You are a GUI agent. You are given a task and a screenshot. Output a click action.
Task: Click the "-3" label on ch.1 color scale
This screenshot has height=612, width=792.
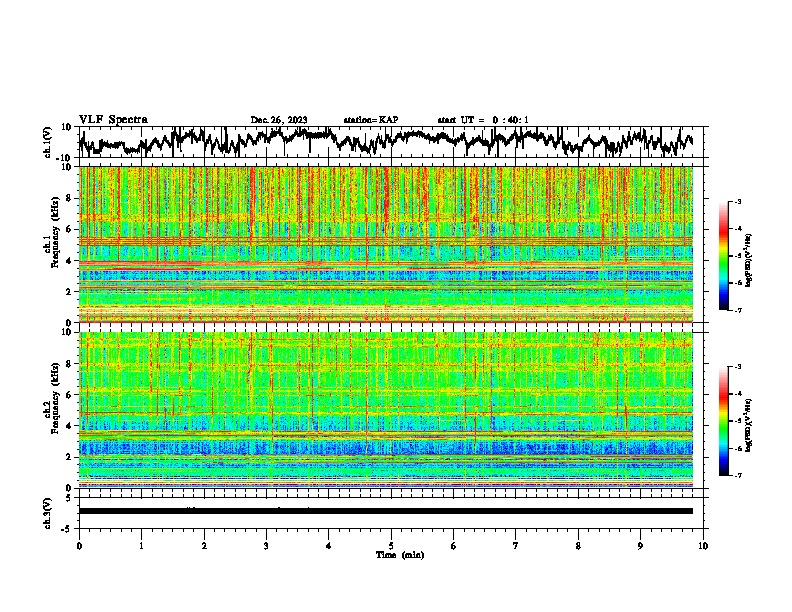tap(738, 201)
